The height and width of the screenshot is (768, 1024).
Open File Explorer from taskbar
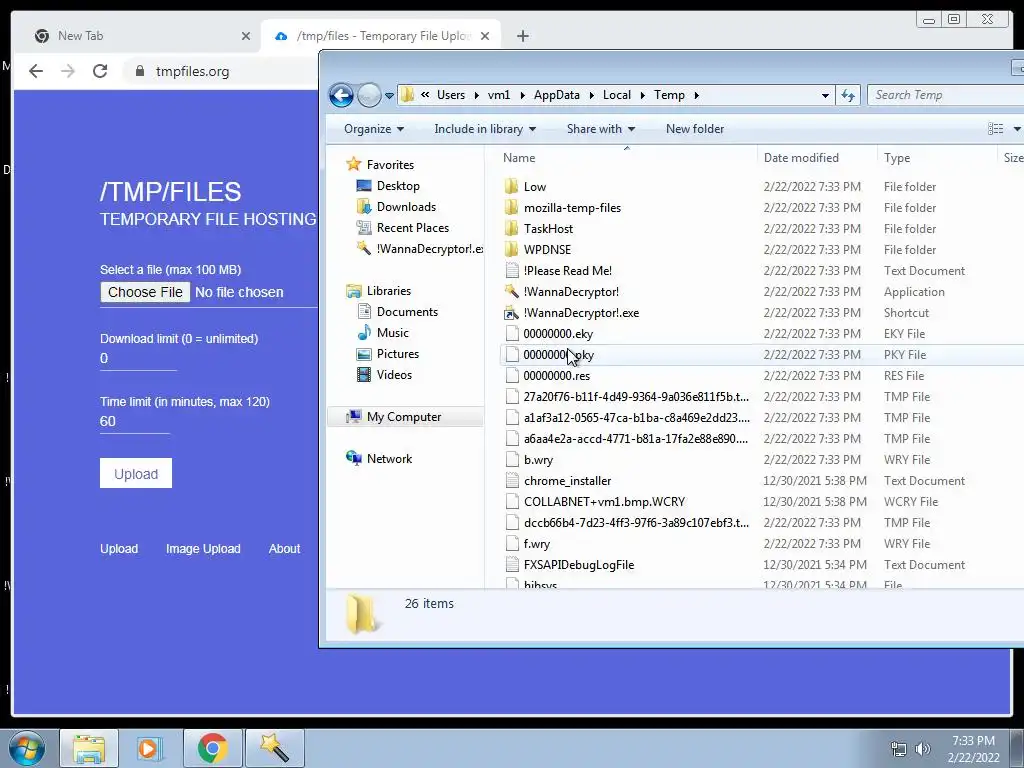pyautogui.click(x=89, y=748)
